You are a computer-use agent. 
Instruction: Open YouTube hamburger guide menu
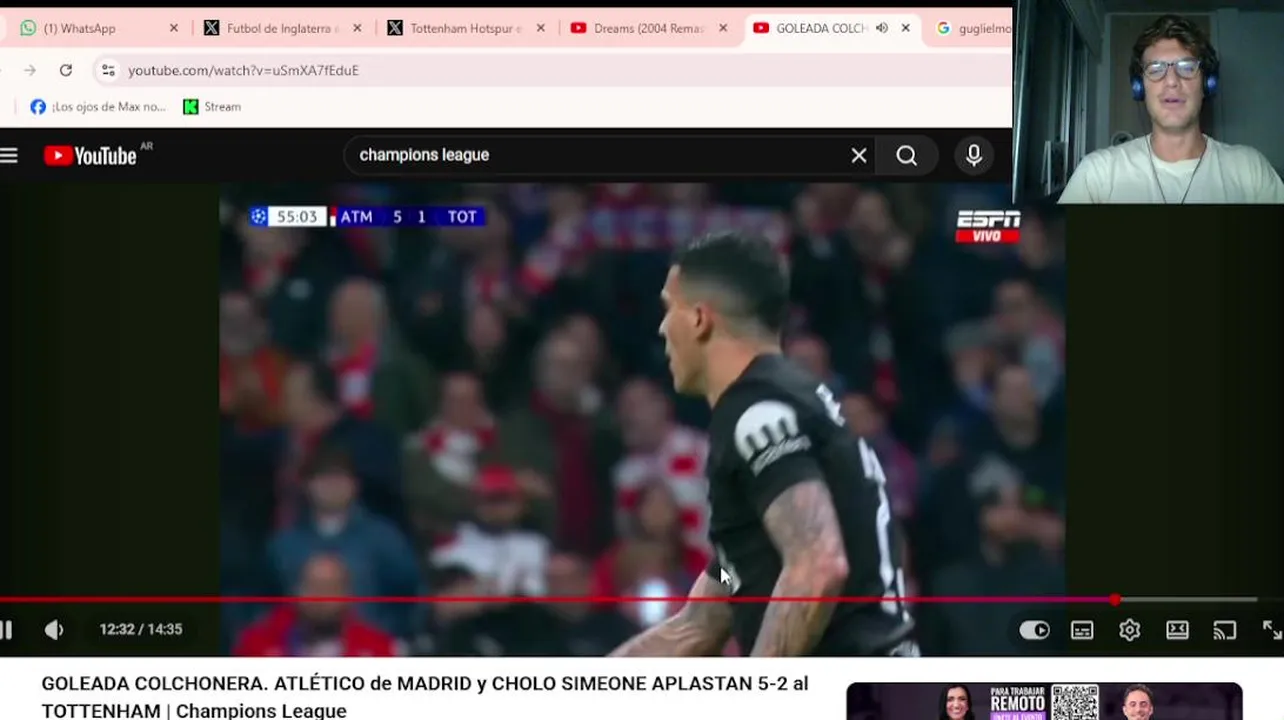9,155
